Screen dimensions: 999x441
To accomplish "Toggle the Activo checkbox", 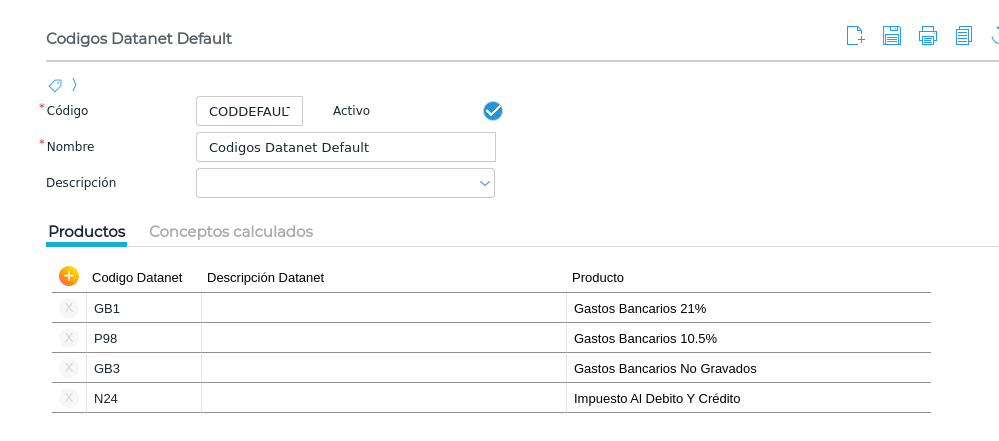I will (493, 111).
